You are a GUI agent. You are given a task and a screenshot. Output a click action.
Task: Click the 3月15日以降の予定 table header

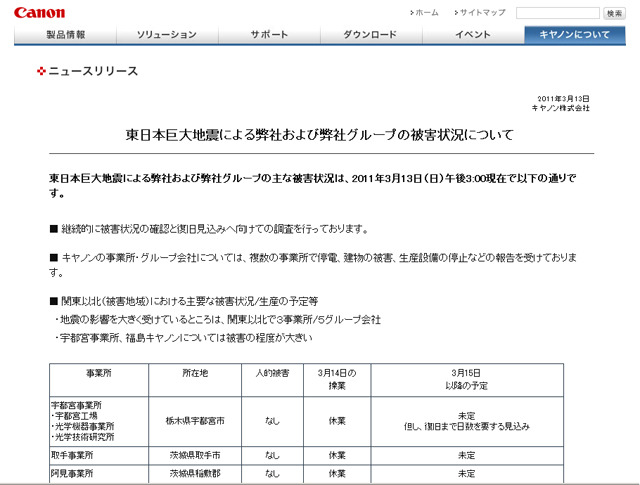click(467, 379)
